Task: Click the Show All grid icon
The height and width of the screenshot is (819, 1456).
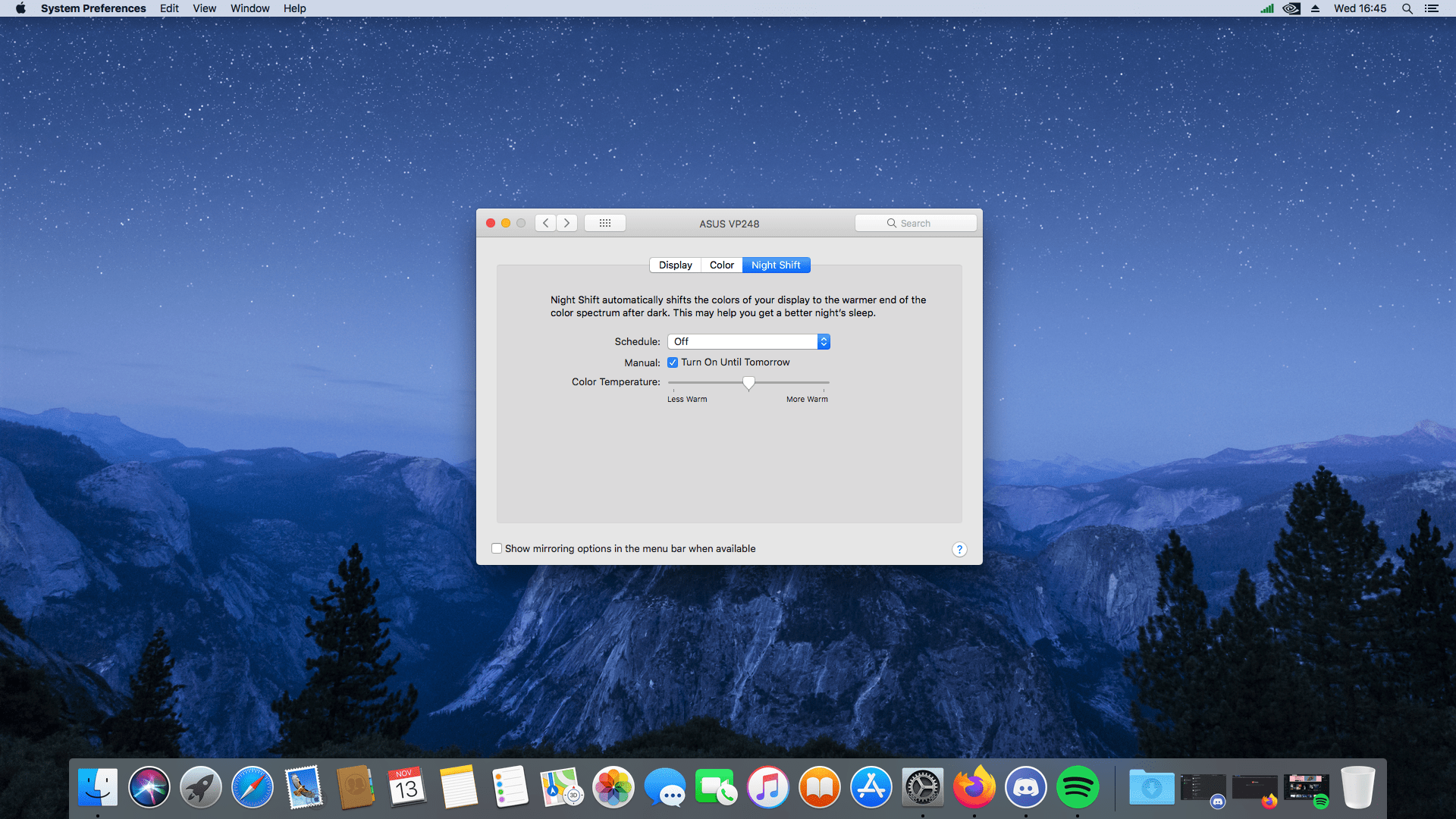Action: coord(604,223)
